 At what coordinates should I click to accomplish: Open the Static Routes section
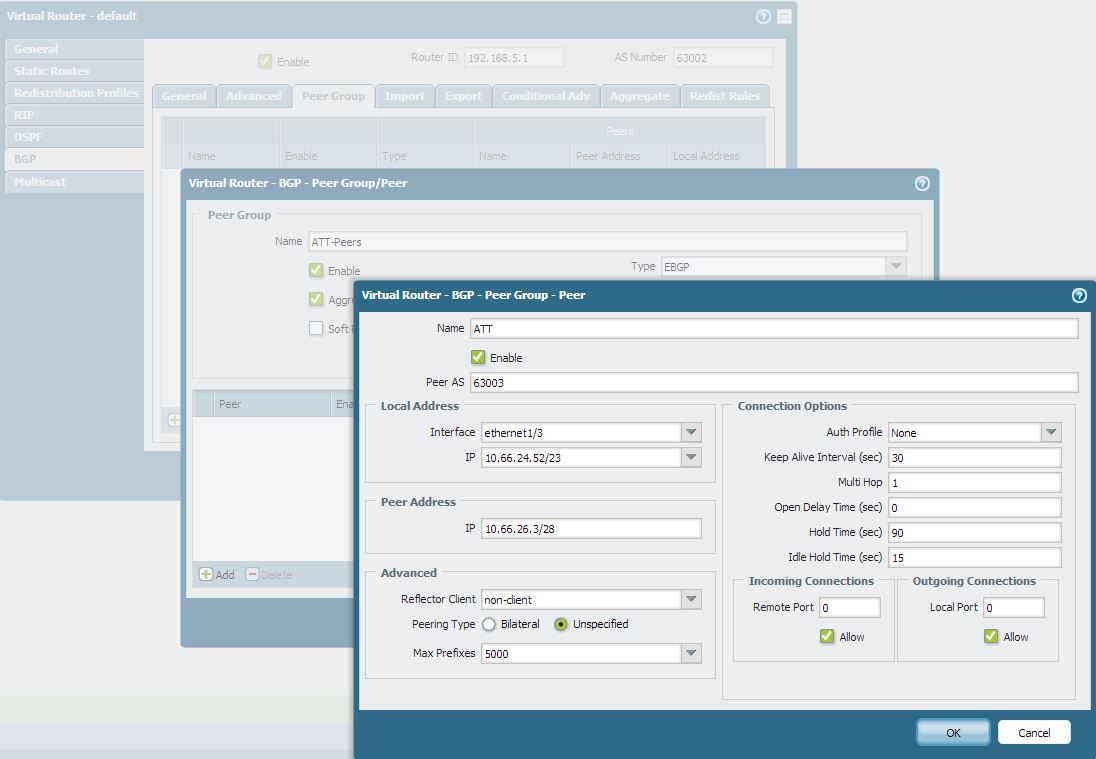[52, 71]
